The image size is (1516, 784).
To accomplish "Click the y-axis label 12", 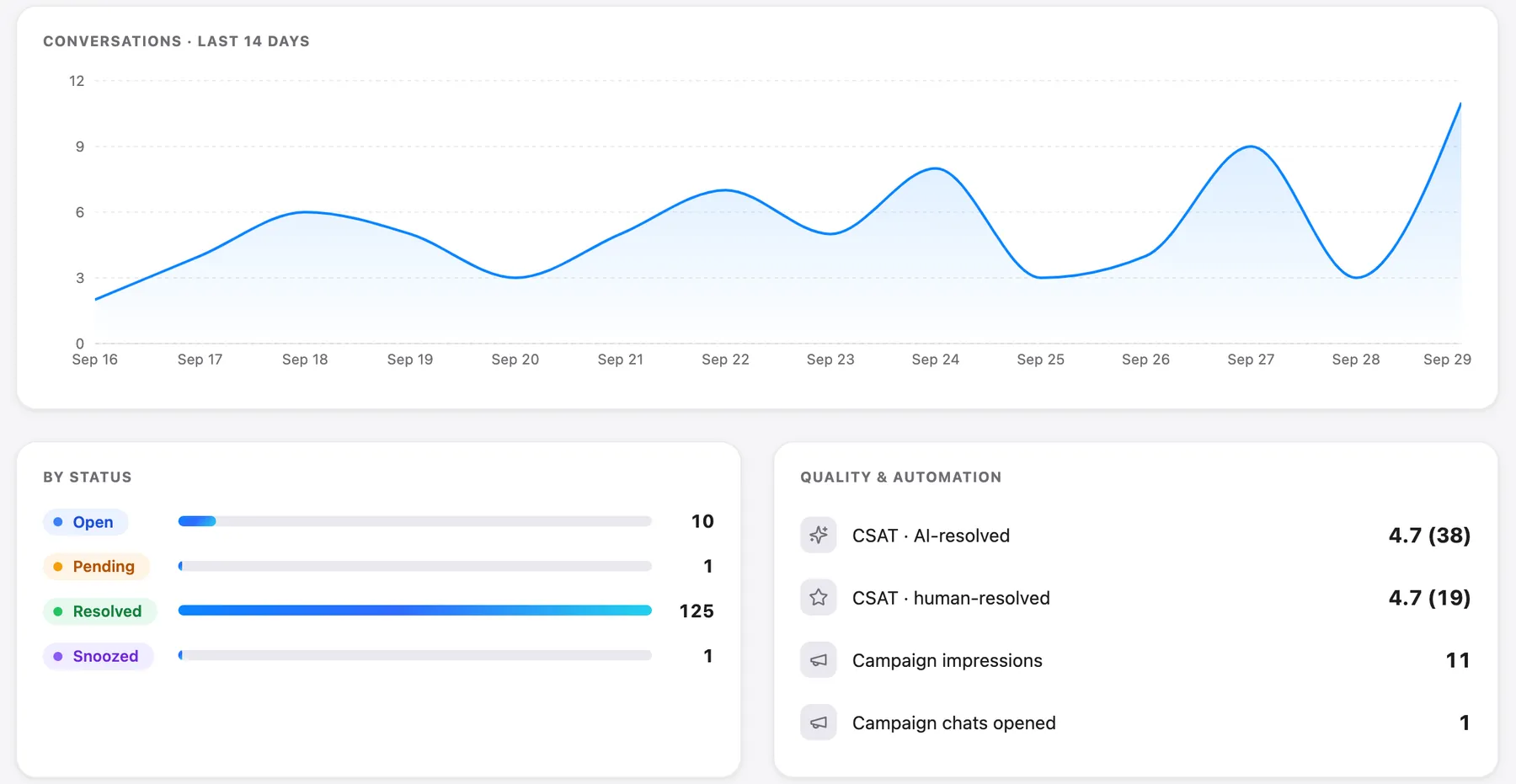I will pos(77,81).
